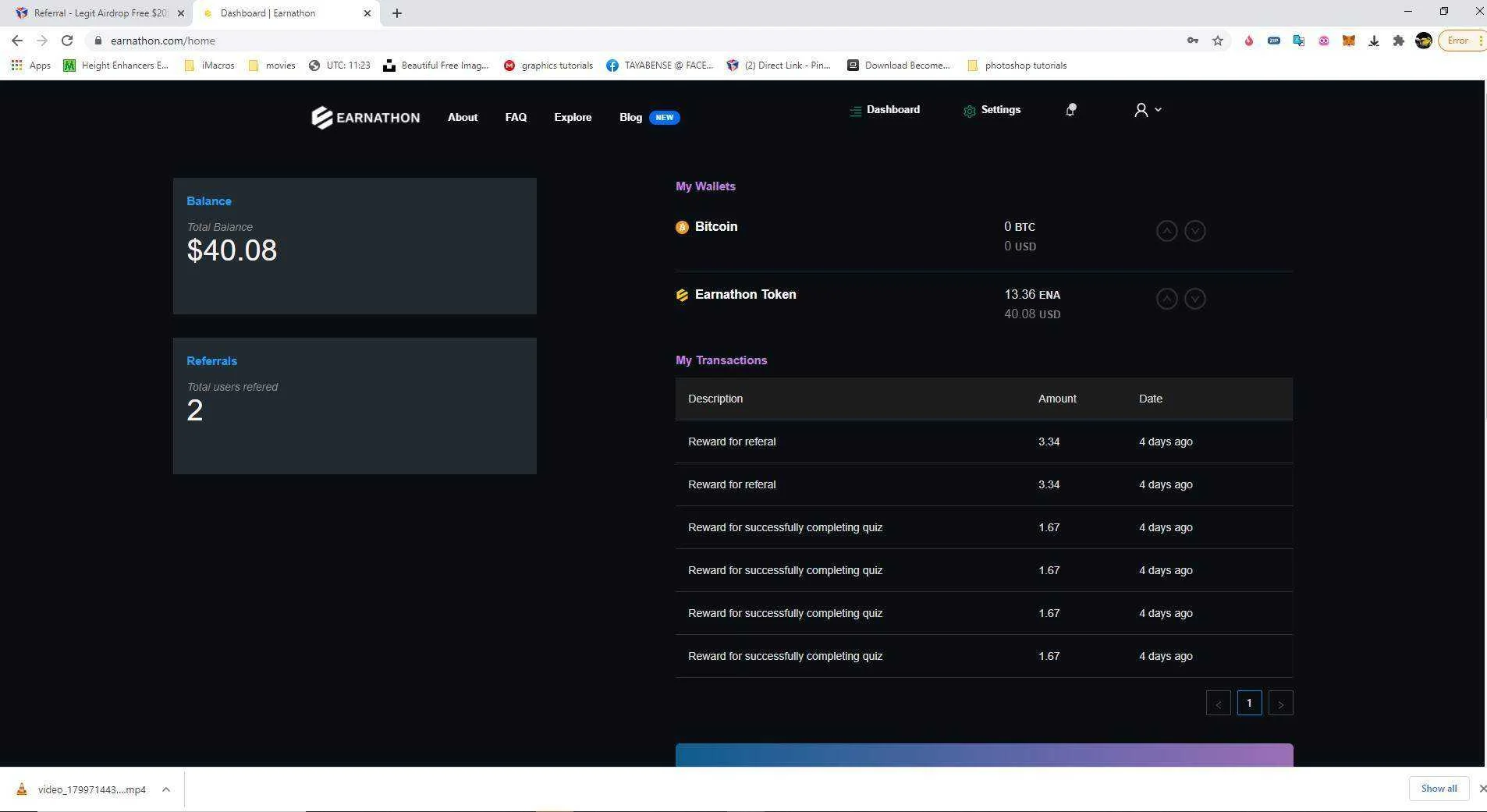Go back to the previous page

(x=17, y=41)
